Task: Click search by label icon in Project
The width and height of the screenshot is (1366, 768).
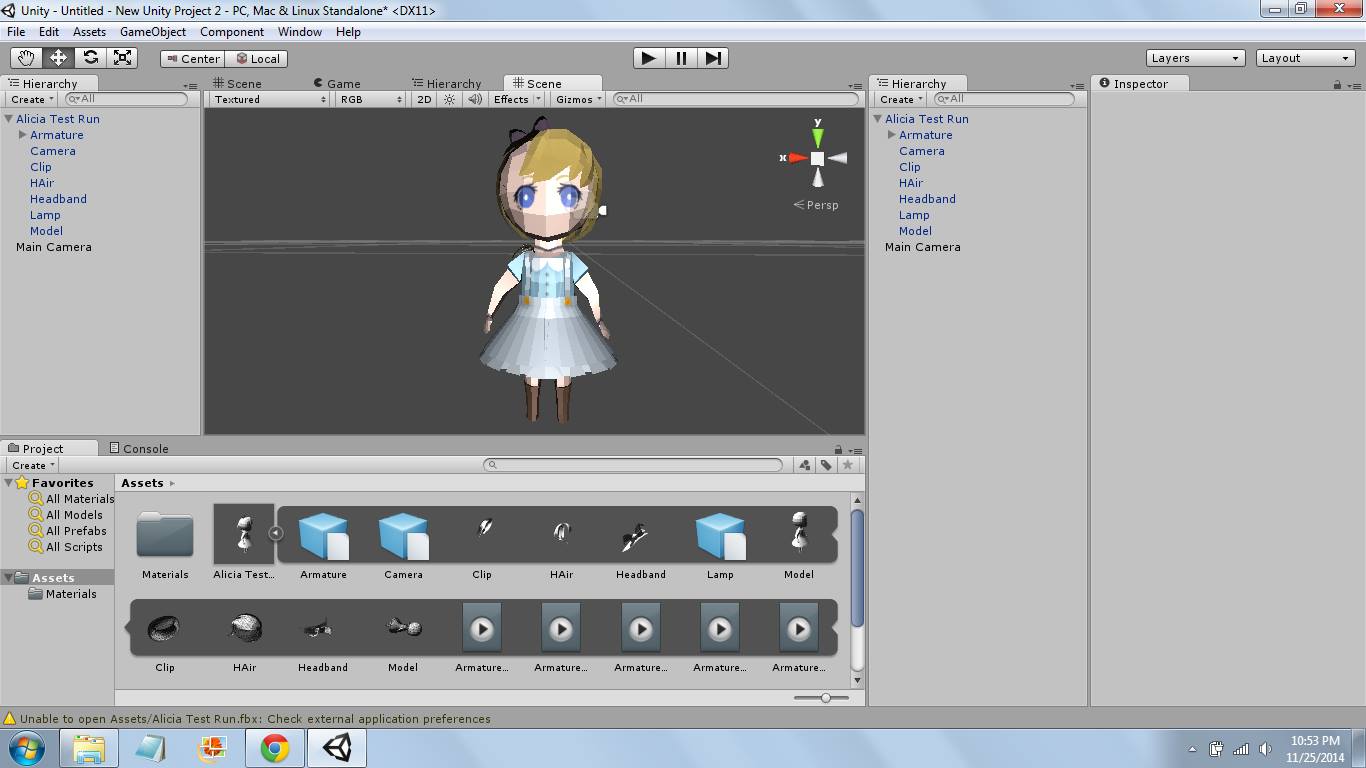Action: pos(826,465)
